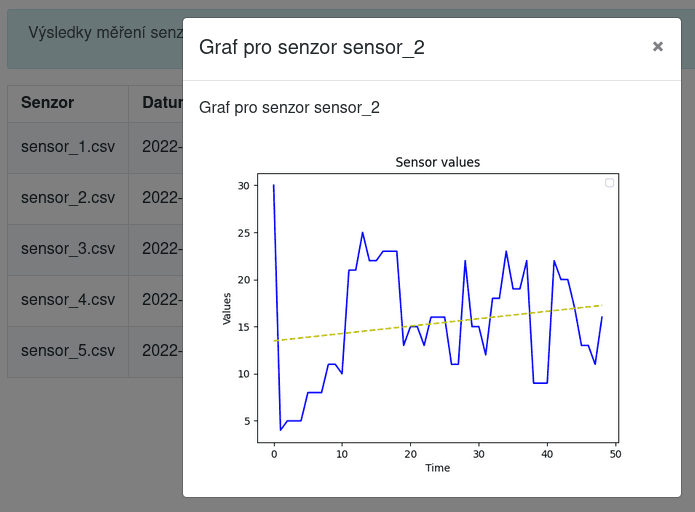Click the modal header title text

coord(311,47)
